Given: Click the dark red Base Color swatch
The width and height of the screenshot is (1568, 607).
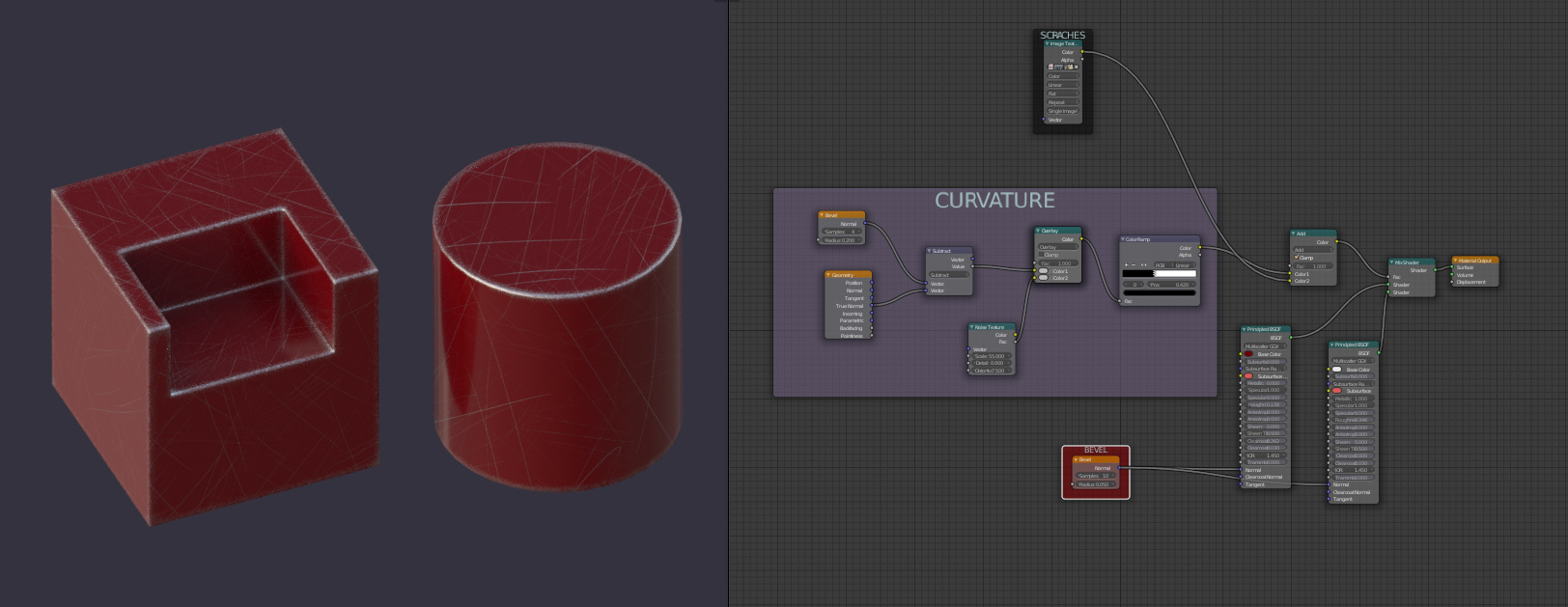Looking at the screenshot, I should click(x=1248, y=354).
